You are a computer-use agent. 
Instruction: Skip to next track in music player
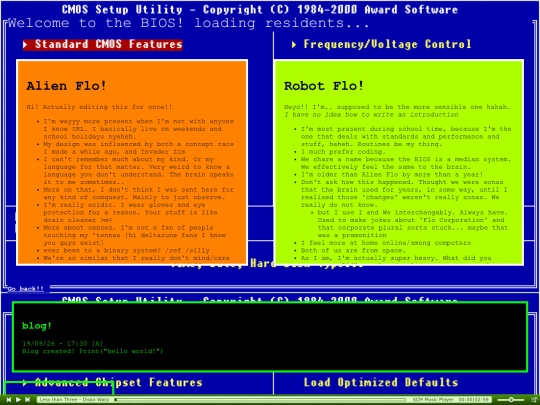[28, 399]
